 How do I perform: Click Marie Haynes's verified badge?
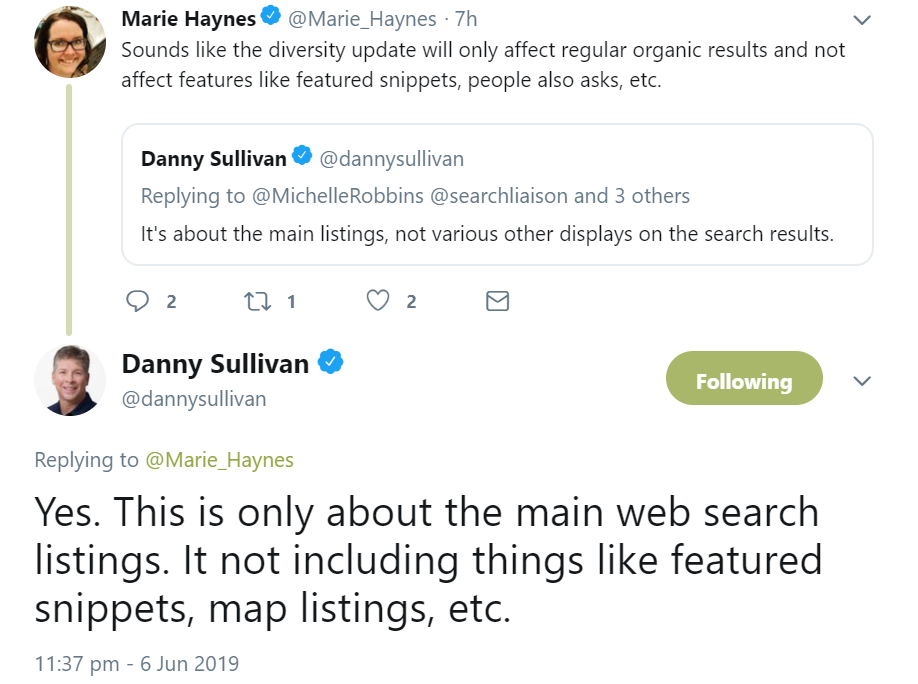(271, 17)
